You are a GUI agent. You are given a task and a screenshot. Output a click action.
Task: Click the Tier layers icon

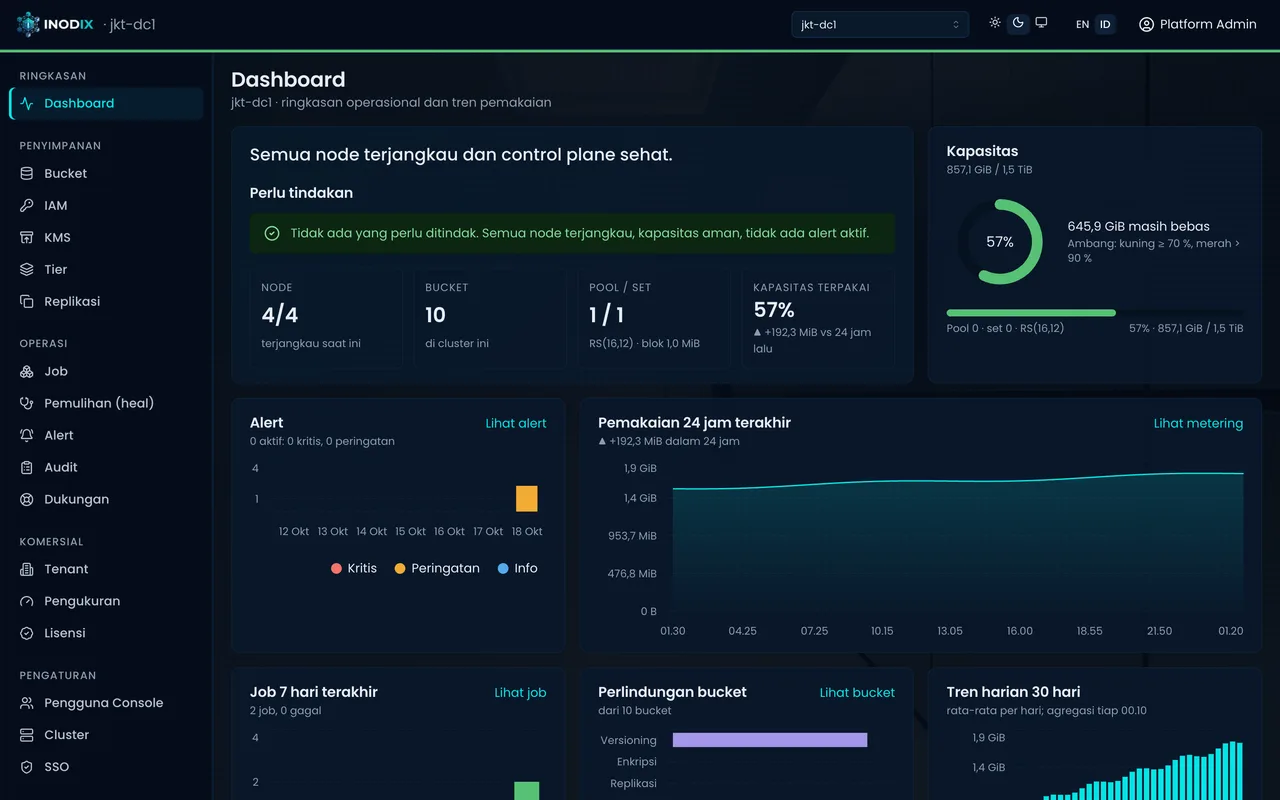point(27,269)
